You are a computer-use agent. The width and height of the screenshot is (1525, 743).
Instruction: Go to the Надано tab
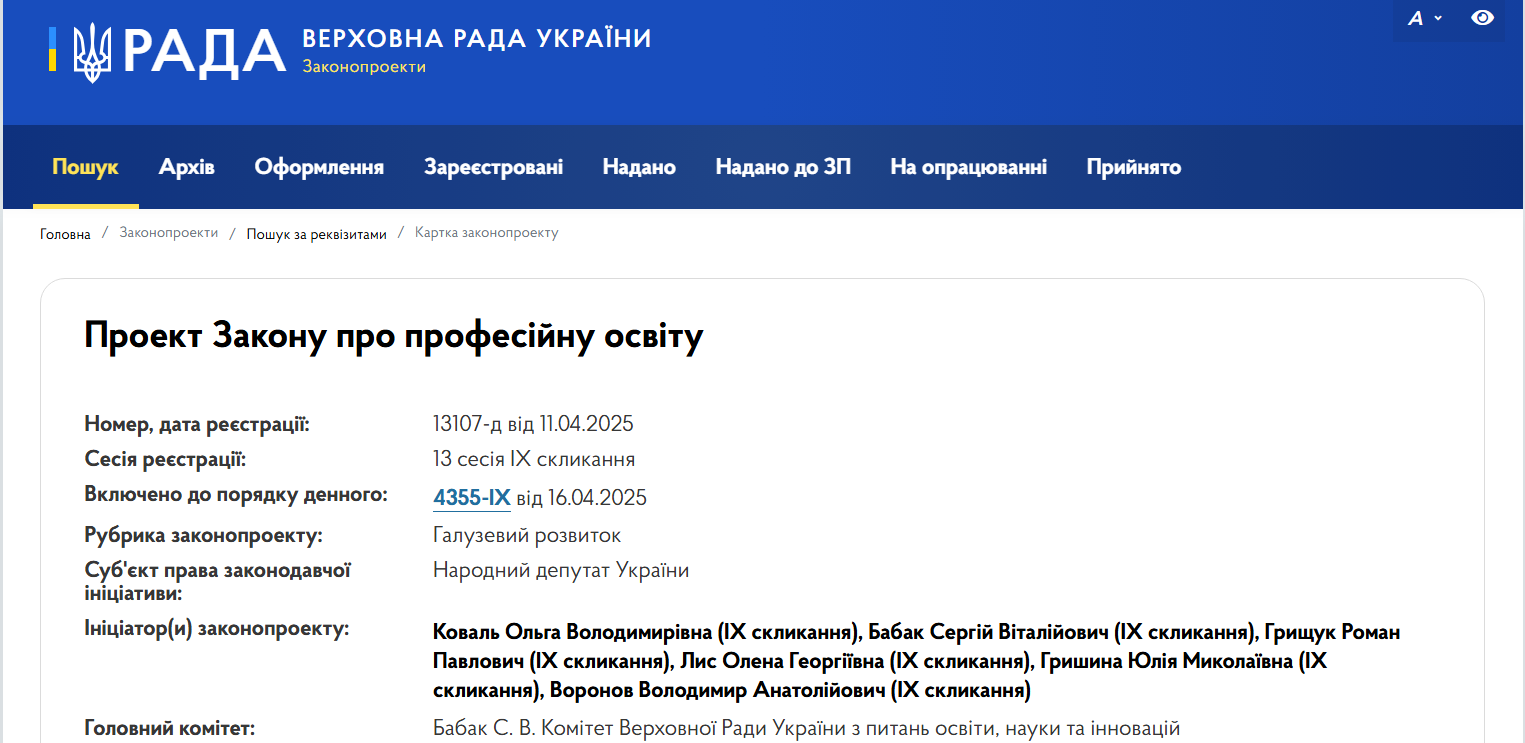tap(639, 167)
